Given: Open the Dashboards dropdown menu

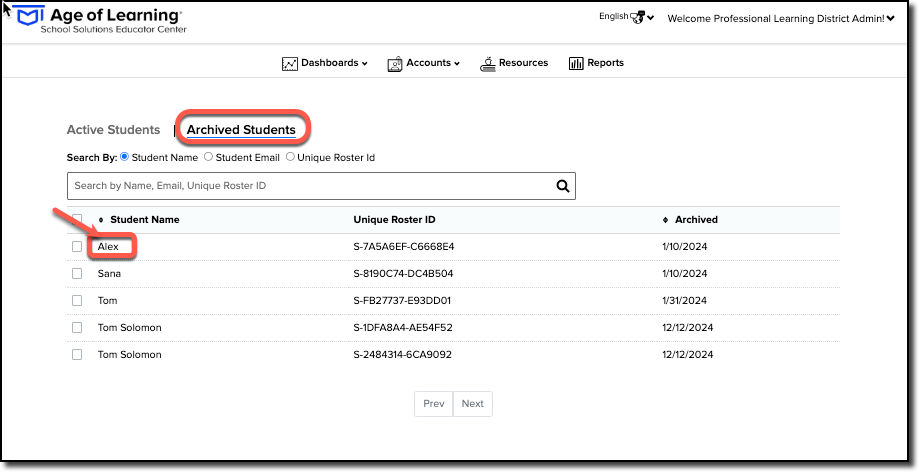Looking at the screenshot, I should coord(325,63).
